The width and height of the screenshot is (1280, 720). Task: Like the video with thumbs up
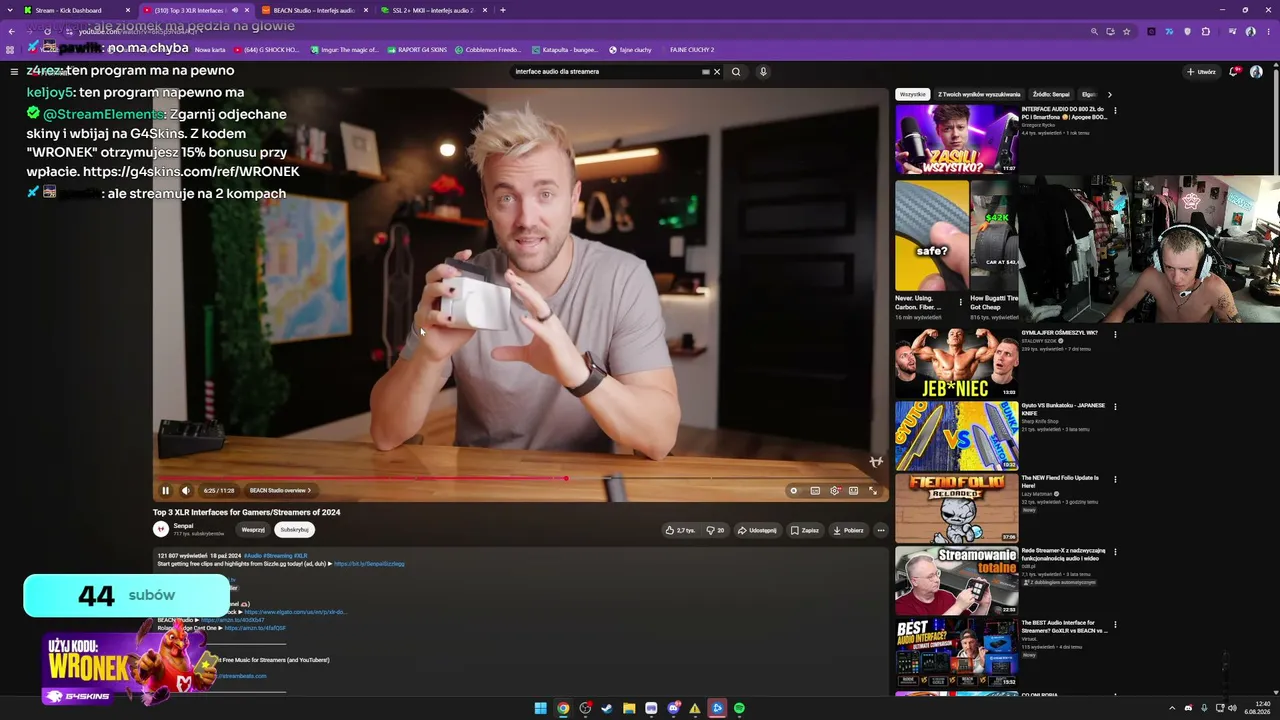[x=680, y=530]
